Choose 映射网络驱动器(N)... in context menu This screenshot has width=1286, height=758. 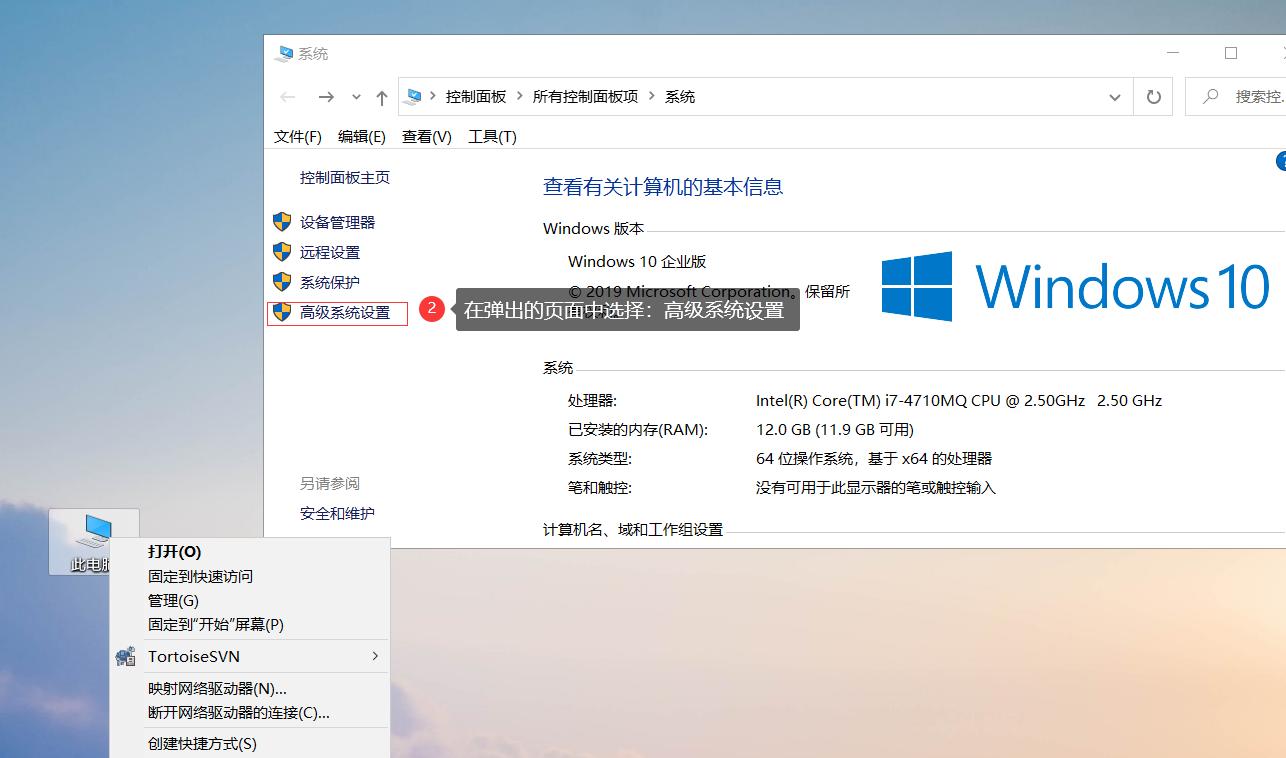(217, 688)
